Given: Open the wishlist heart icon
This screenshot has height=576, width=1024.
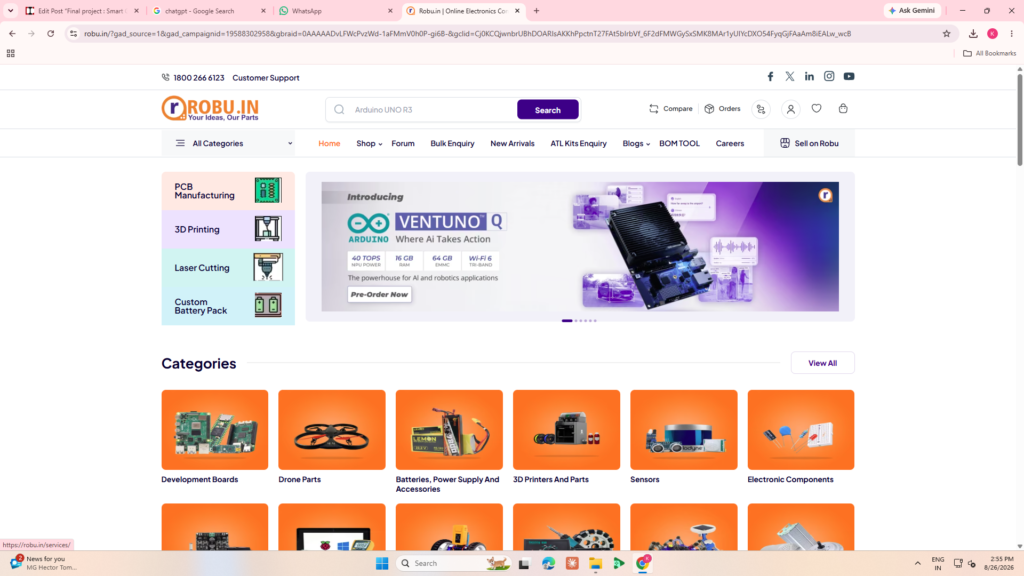Looking at the screenshot, I should pyautogui.click(x=816, y=108).
